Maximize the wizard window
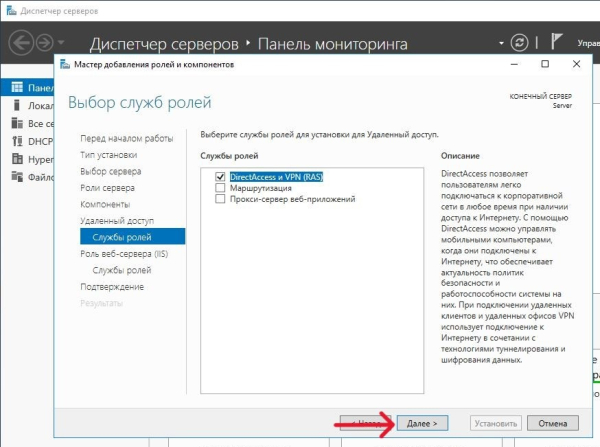The width and height of the screenshot is (600, 447). tap(545, 64)
